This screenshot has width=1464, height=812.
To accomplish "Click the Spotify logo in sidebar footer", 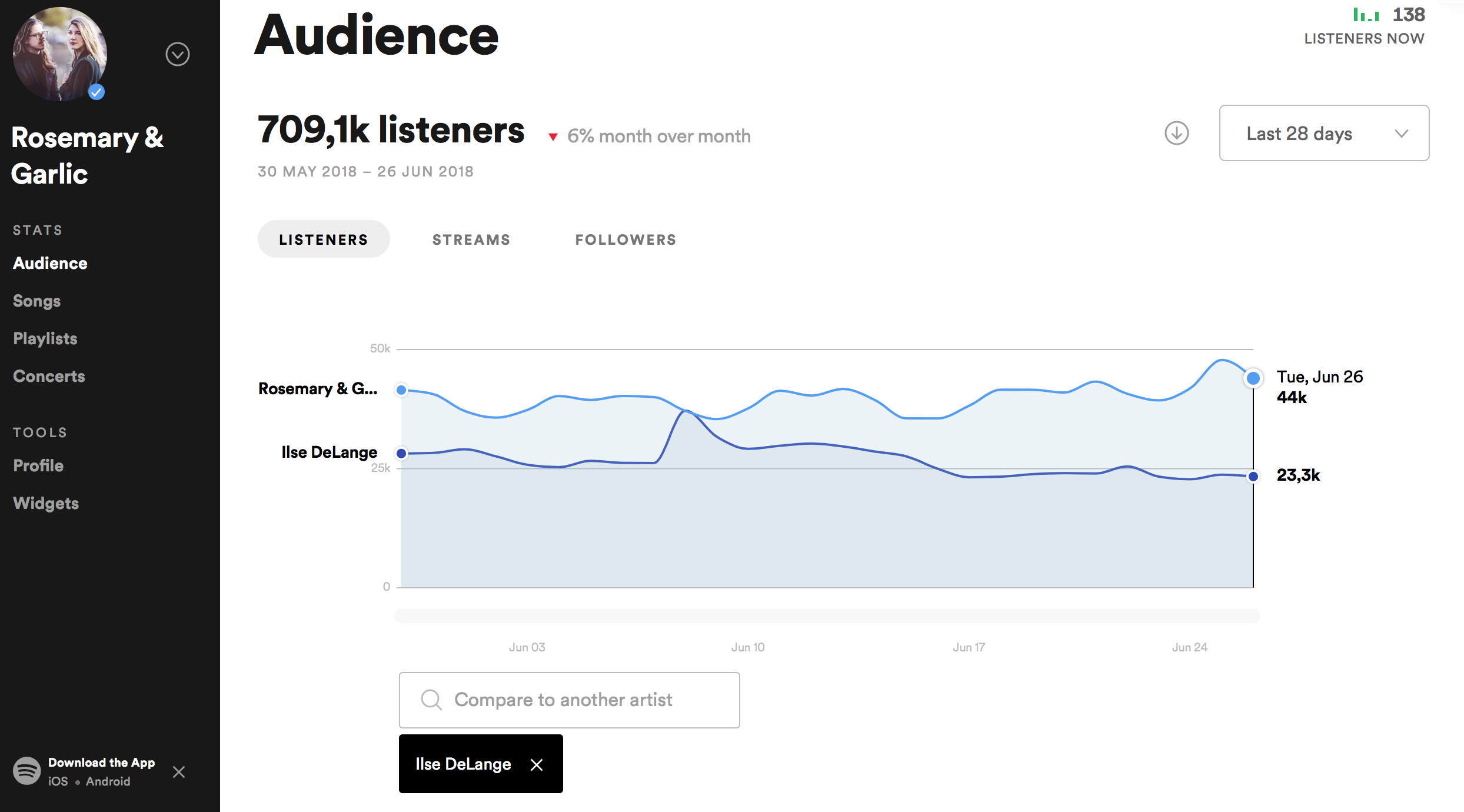I will click(26, 771).
